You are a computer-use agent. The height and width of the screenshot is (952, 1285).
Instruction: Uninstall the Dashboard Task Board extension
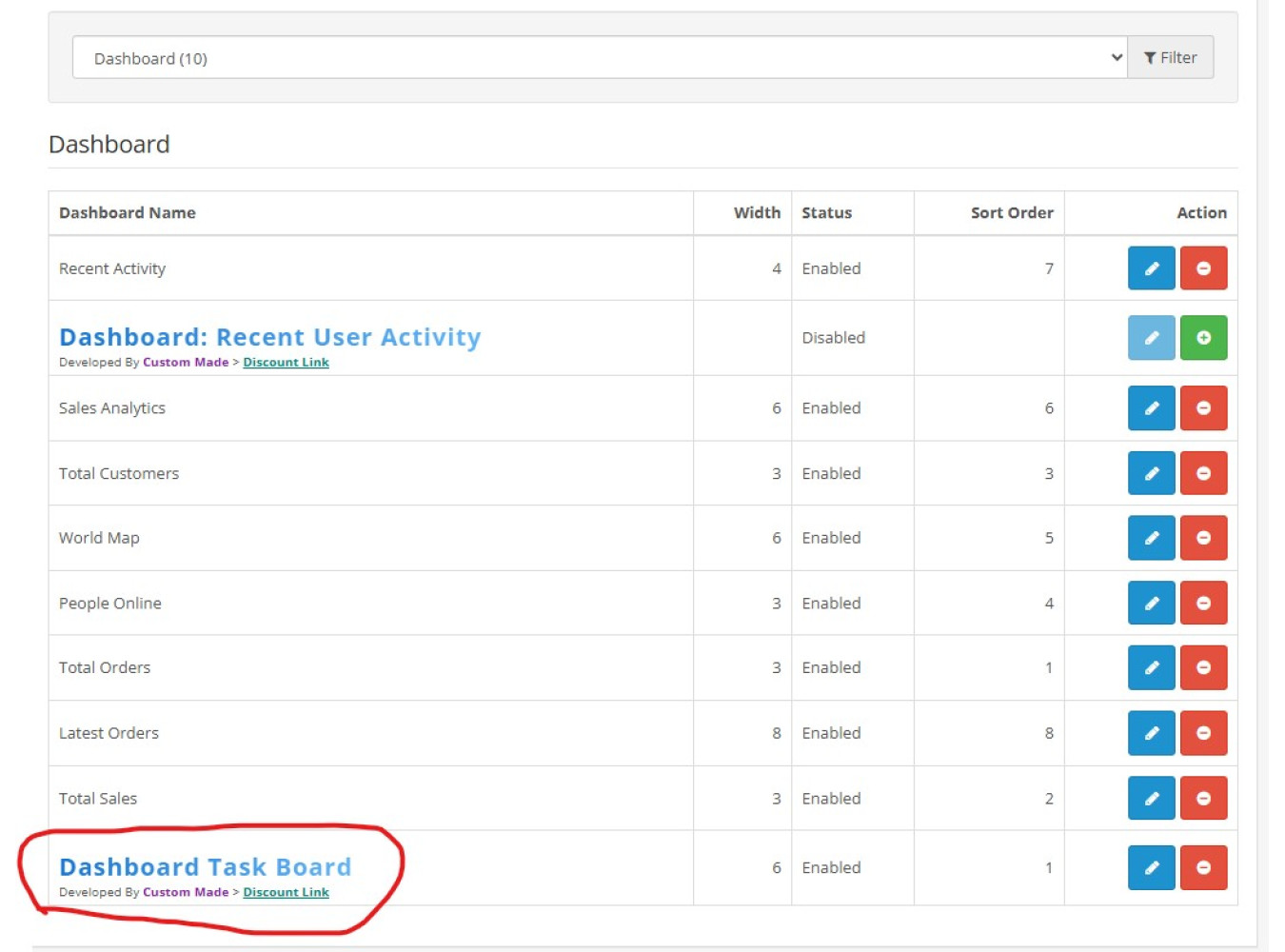(x=1203, y=867)
